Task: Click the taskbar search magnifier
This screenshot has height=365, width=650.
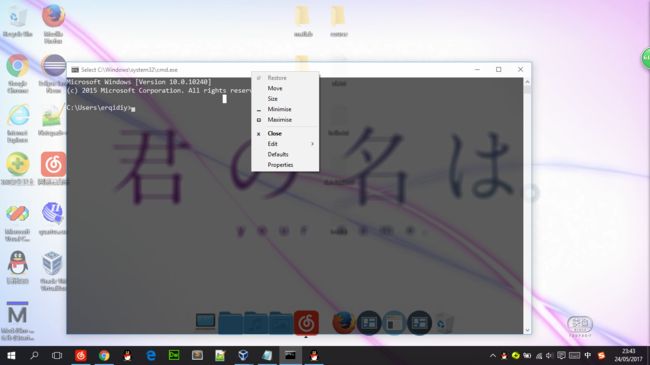Action: 34,355
